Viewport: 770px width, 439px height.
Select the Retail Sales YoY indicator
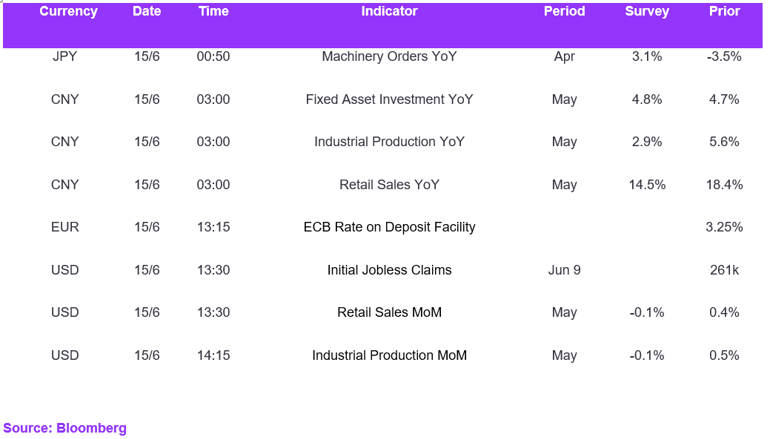pyautogui.click(x=389, y=185)
